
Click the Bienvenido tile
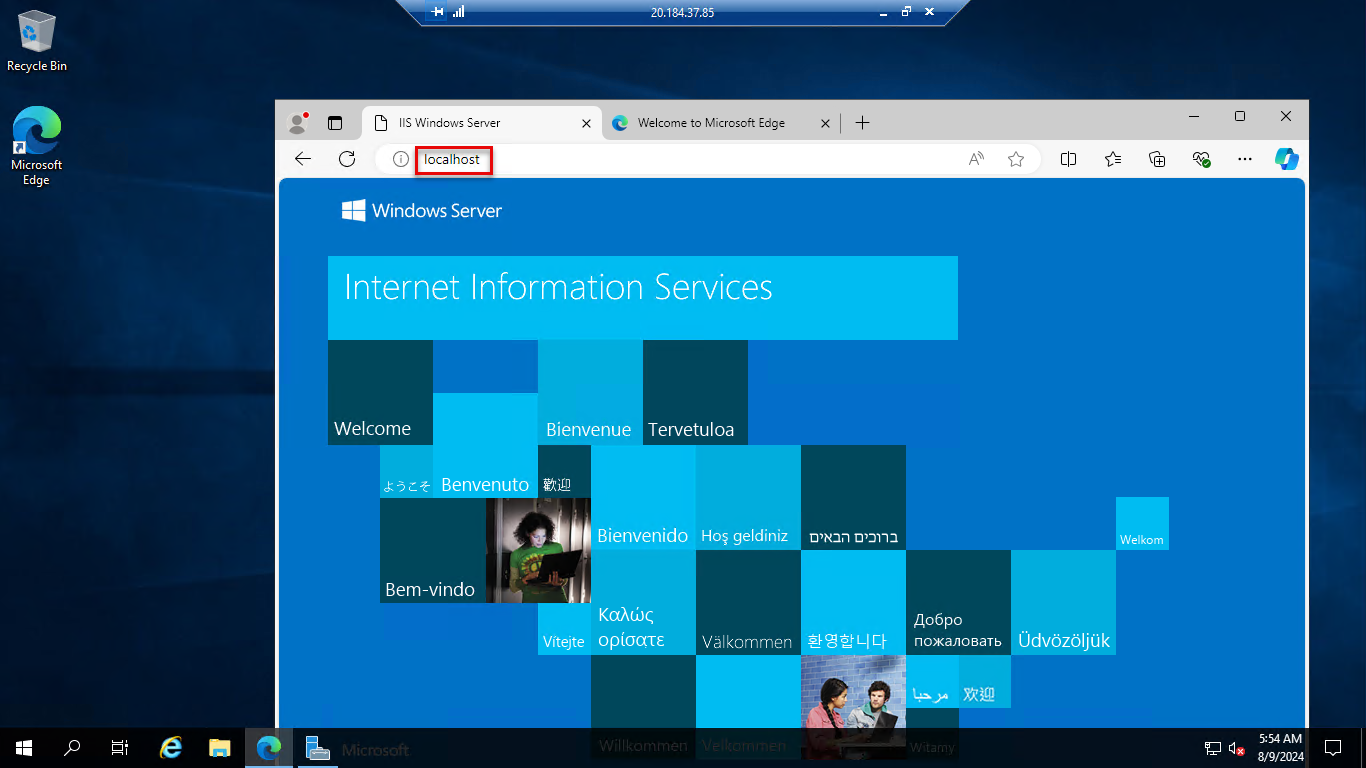coord(643,497)
